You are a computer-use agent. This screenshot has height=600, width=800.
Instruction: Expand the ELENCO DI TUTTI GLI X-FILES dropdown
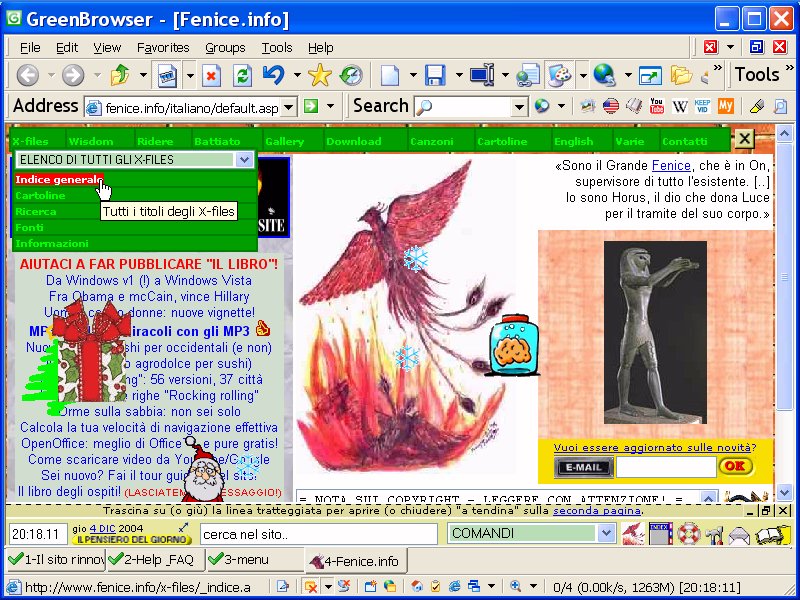[245, 160]
